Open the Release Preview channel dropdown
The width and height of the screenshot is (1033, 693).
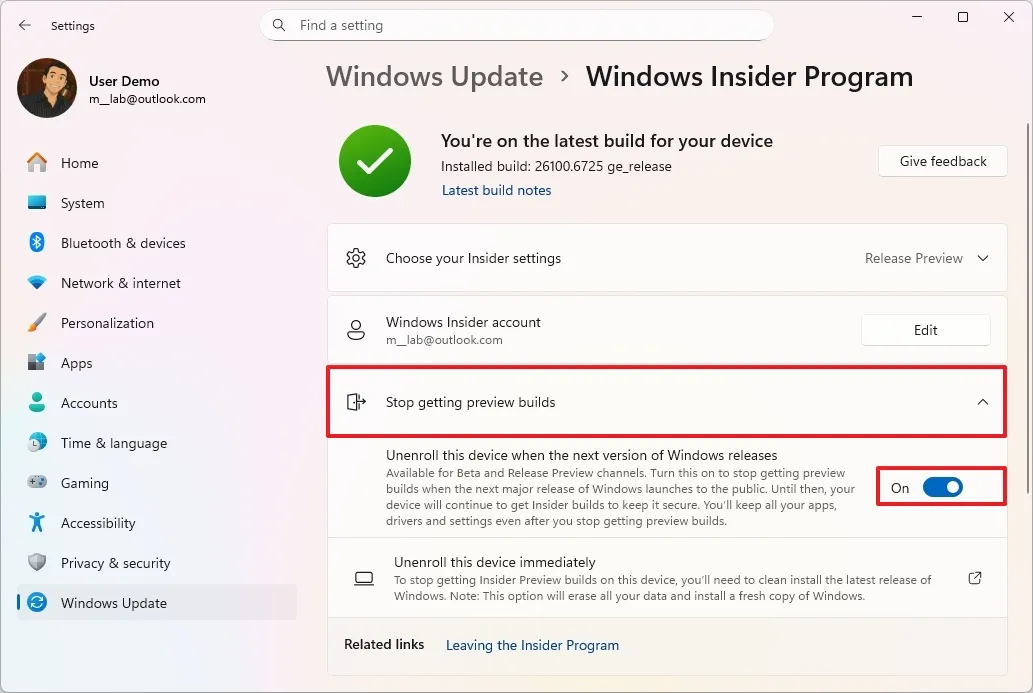(926, 258)
